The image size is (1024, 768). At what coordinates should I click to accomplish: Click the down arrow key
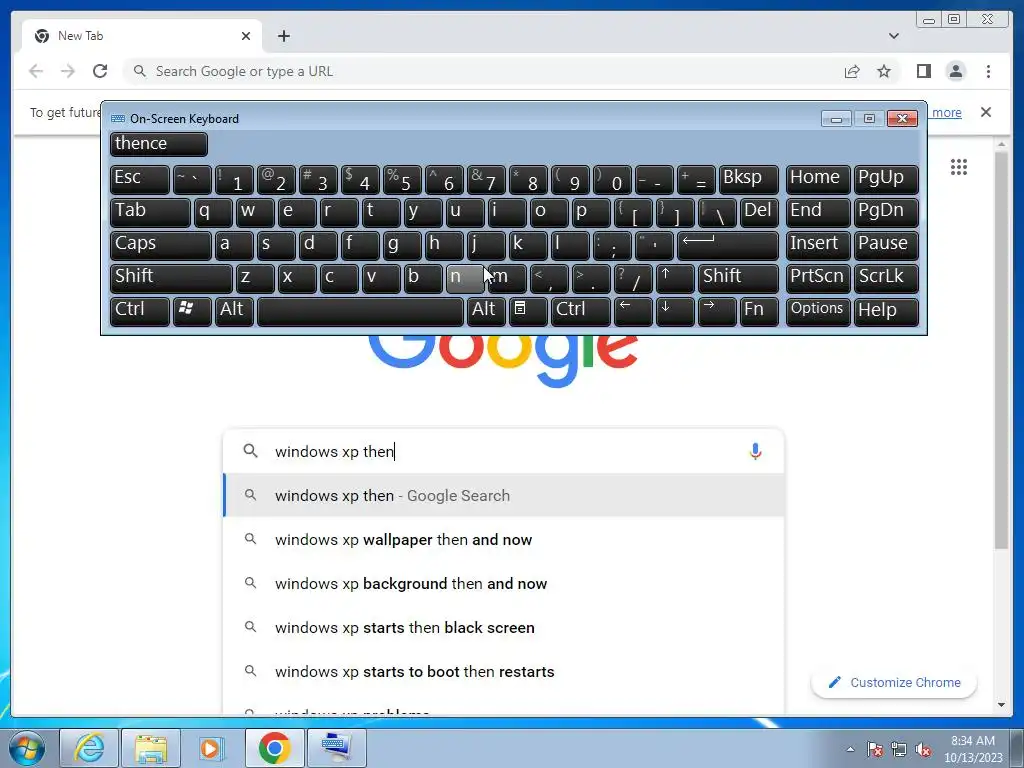coord(675,311)
